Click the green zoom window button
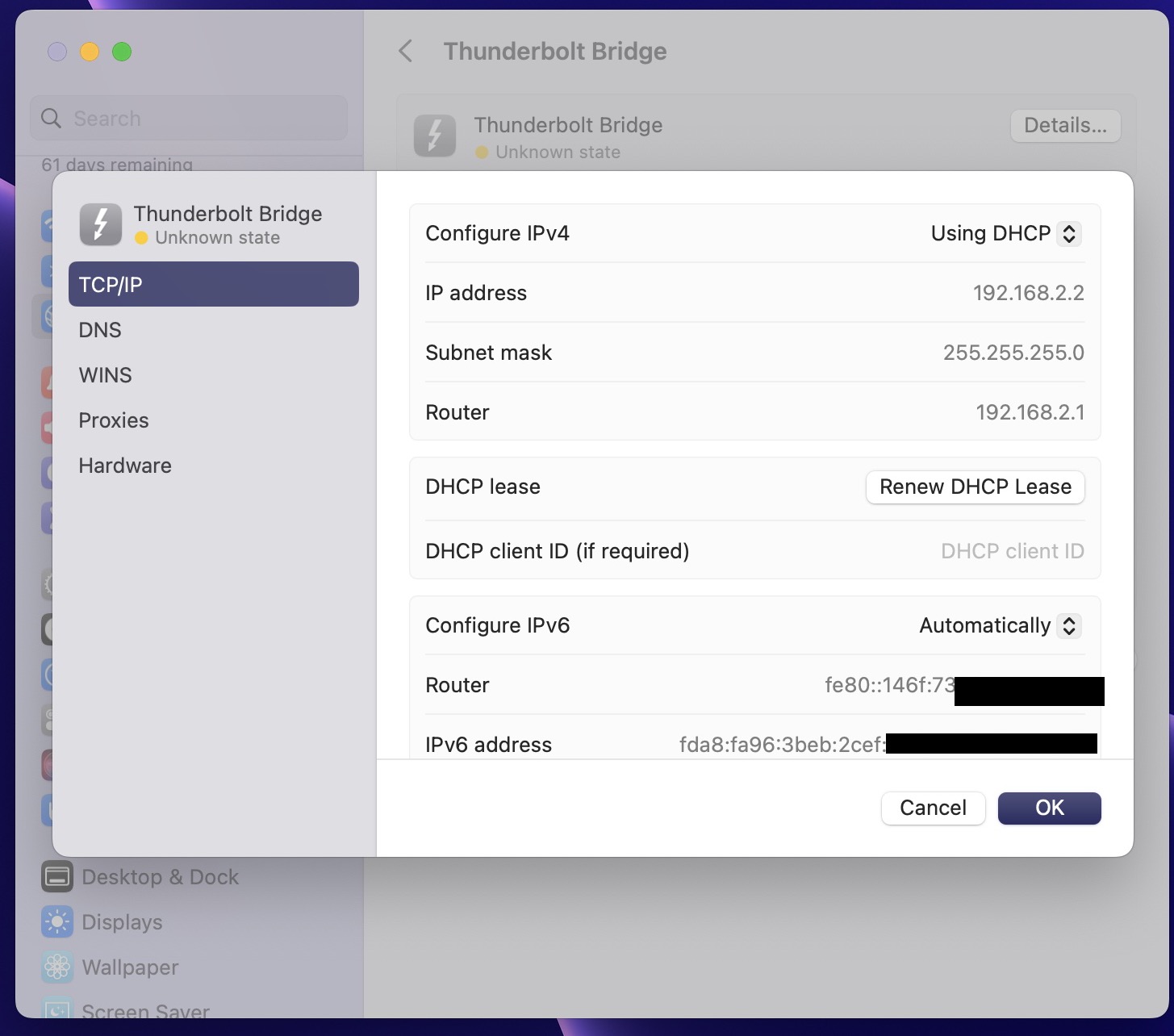This screenshot has width=1174, height=1036. tap(122, 52)
